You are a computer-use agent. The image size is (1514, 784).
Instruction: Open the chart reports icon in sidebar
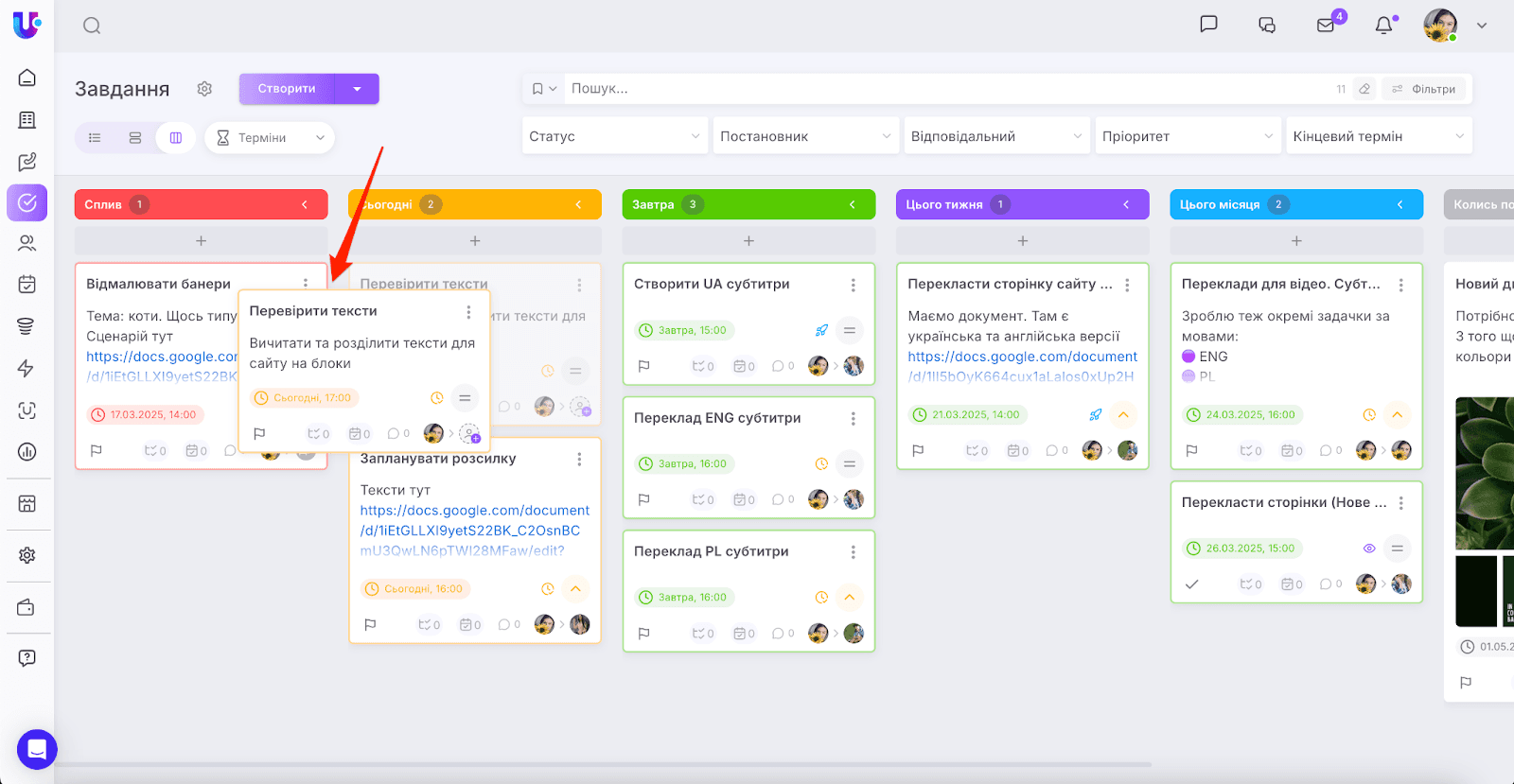point(27,452)
